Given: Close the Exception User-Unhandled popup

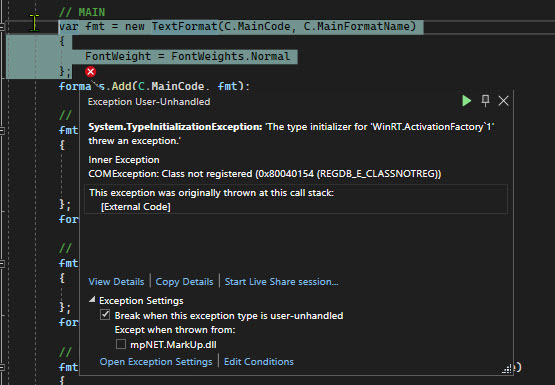Looking at the screenshot, I should click(x=503, y=101).
